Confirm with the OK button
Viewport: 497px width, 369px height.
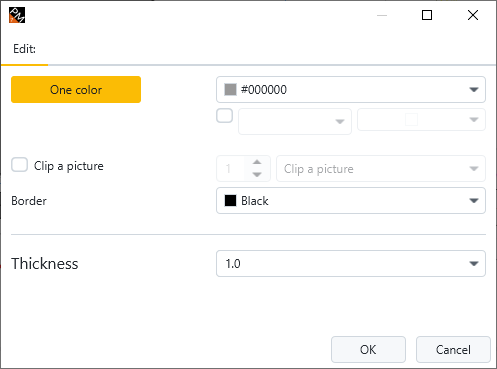[368, 350]
